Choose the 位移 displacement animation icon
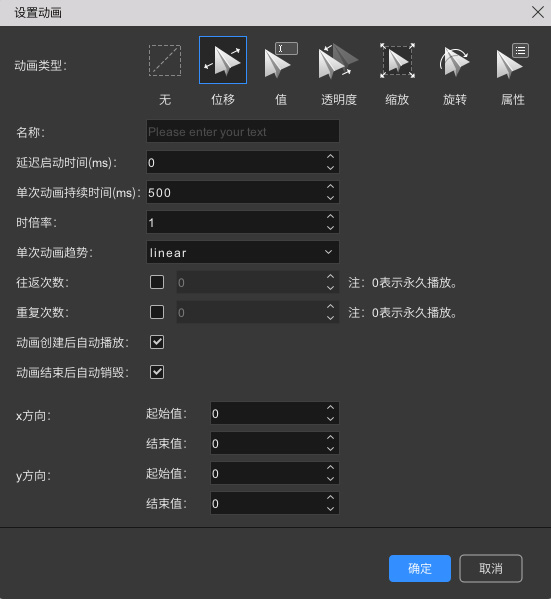This screenshot has height=599, width=551. click(223, 60)
